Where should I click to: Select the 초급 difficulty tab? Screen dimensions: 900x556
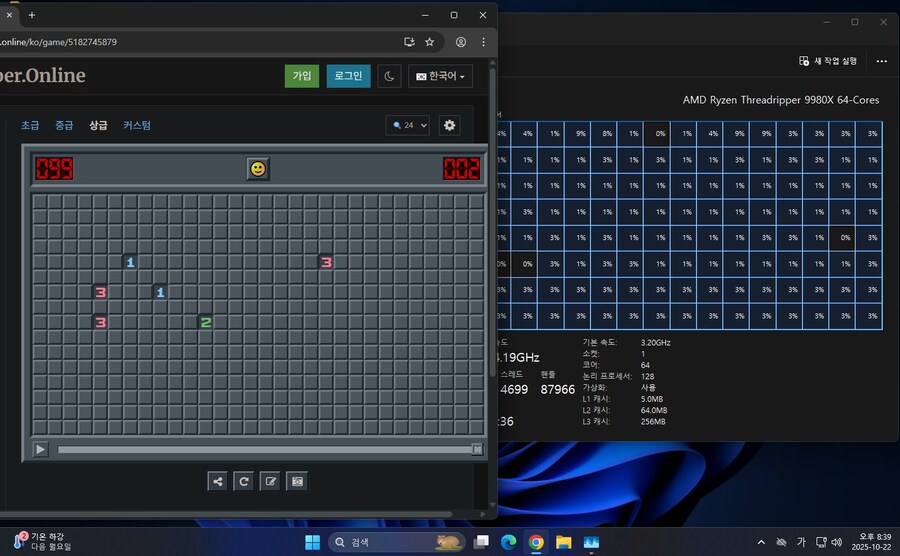(x=30, y=125)
